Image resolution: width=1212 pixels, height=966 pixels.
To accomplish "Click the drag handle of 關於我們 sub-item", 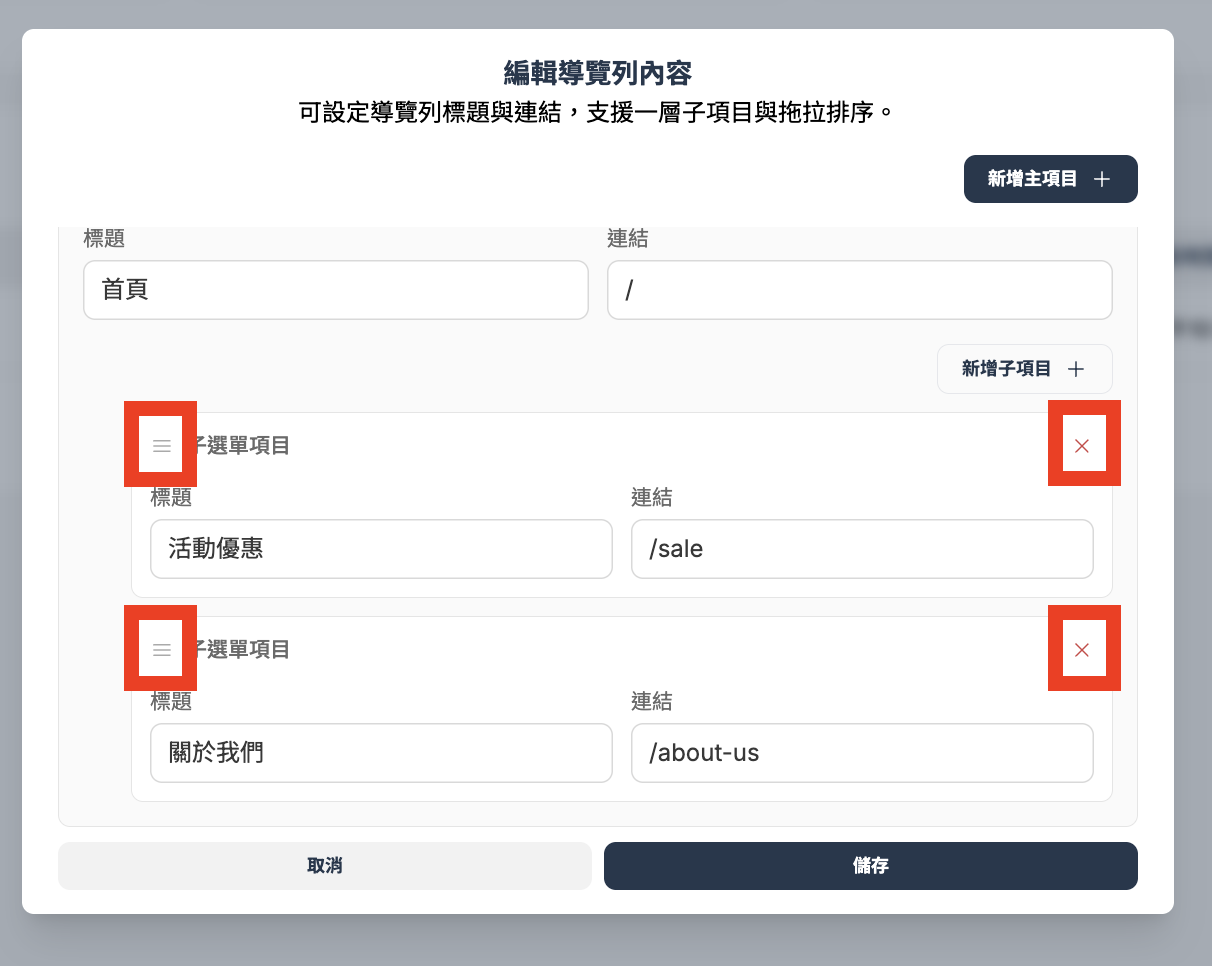I will pyautogui.click(x=160, y=649).
